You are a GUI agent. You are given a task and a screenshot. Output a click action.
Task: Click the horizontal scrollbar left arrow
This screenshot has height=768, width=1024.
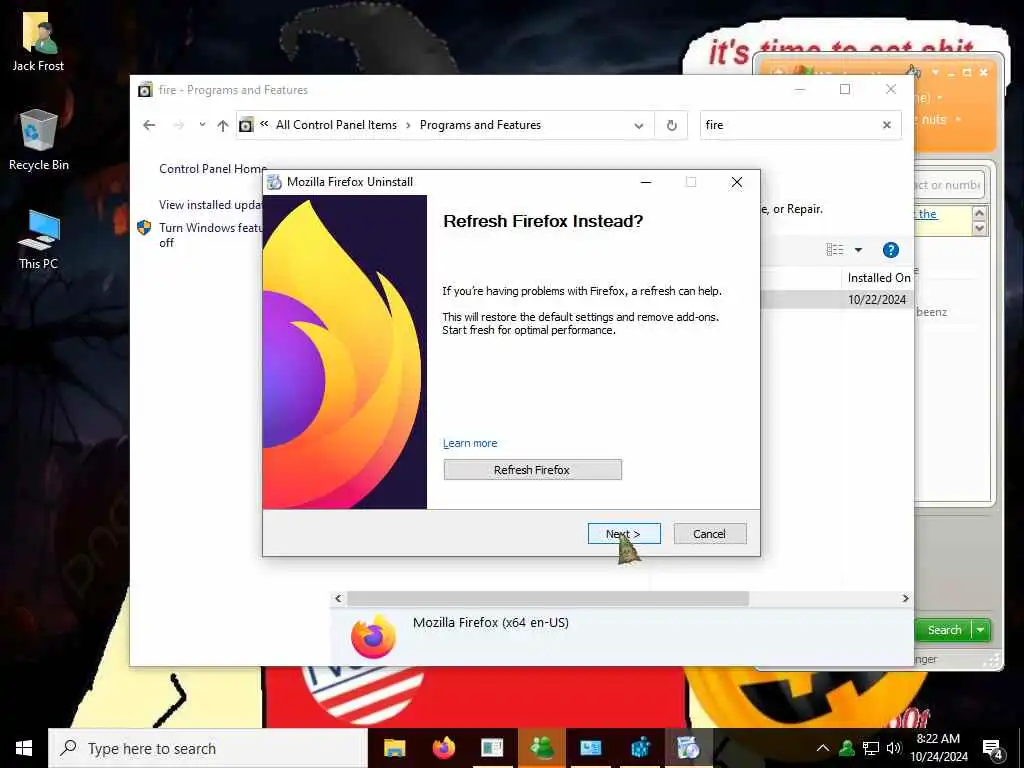click(x=338, y=598)
